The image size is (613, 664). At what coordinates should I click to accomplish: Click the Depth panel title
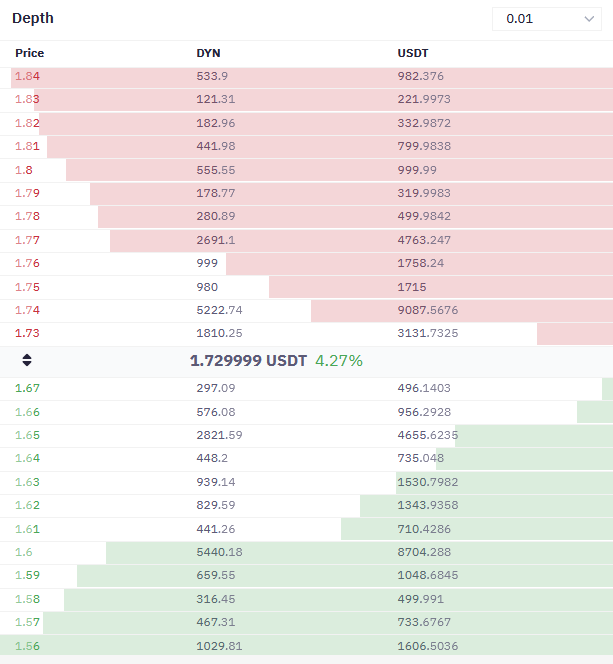(33, 18)
